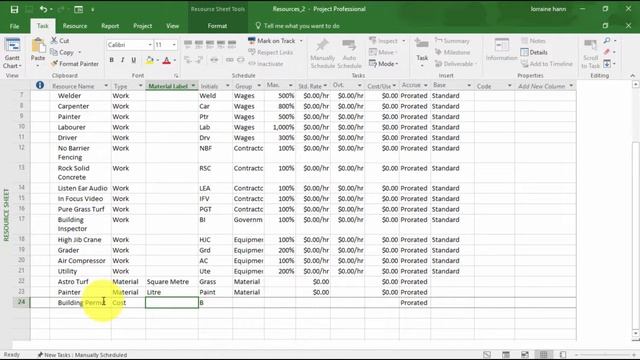Open the Mark on Track dropdown arrow
This screenshot has height=360, width=640.
point(301,41)
